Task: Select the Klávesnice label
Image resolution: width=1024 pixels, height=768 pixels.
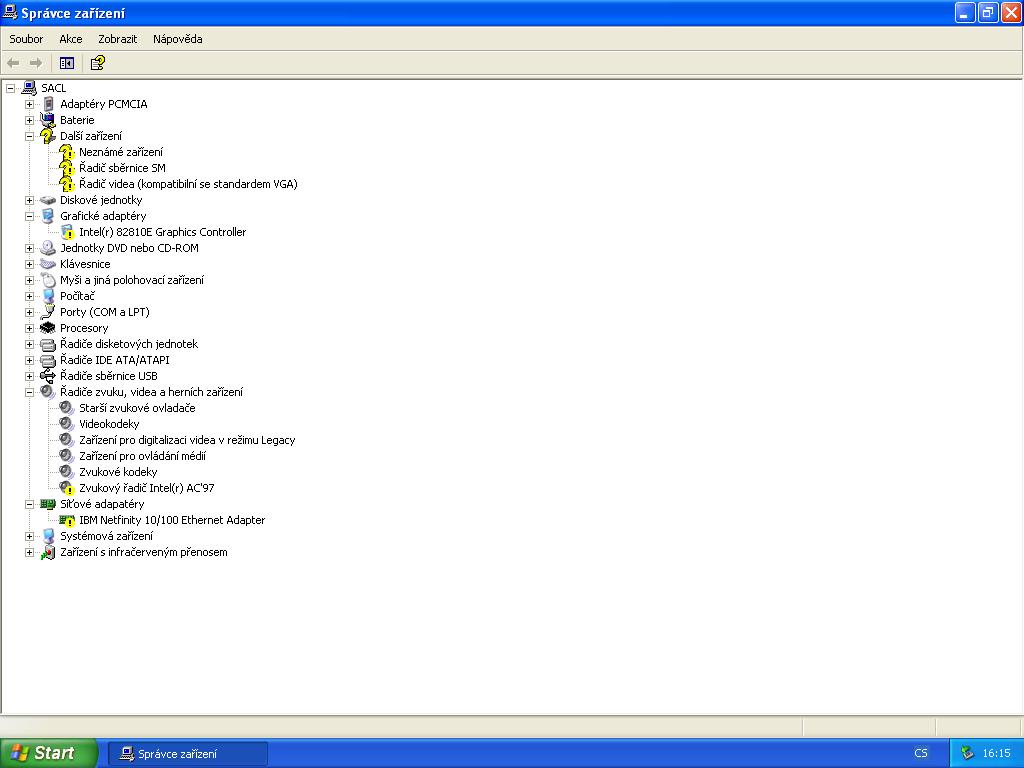Action: point(85,264)
